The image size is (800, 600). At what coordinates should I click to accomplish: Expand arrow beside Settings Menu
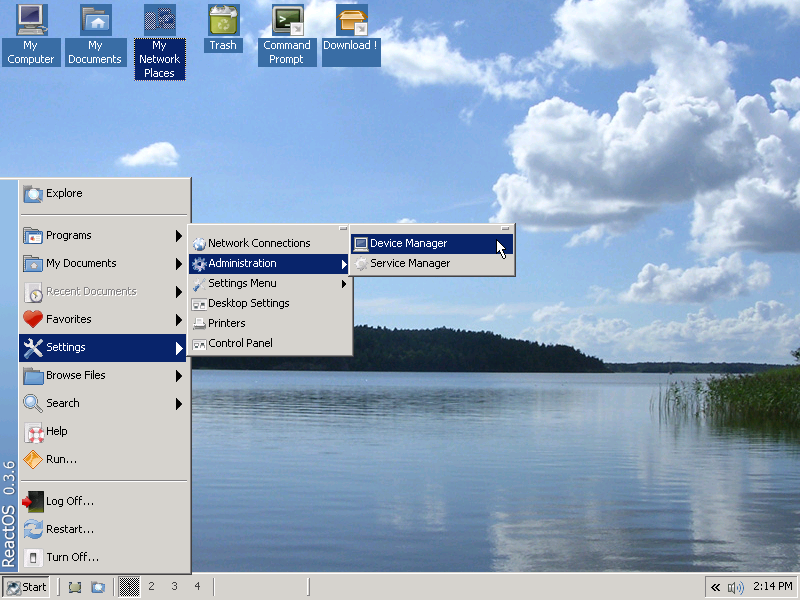coord(344,284)
